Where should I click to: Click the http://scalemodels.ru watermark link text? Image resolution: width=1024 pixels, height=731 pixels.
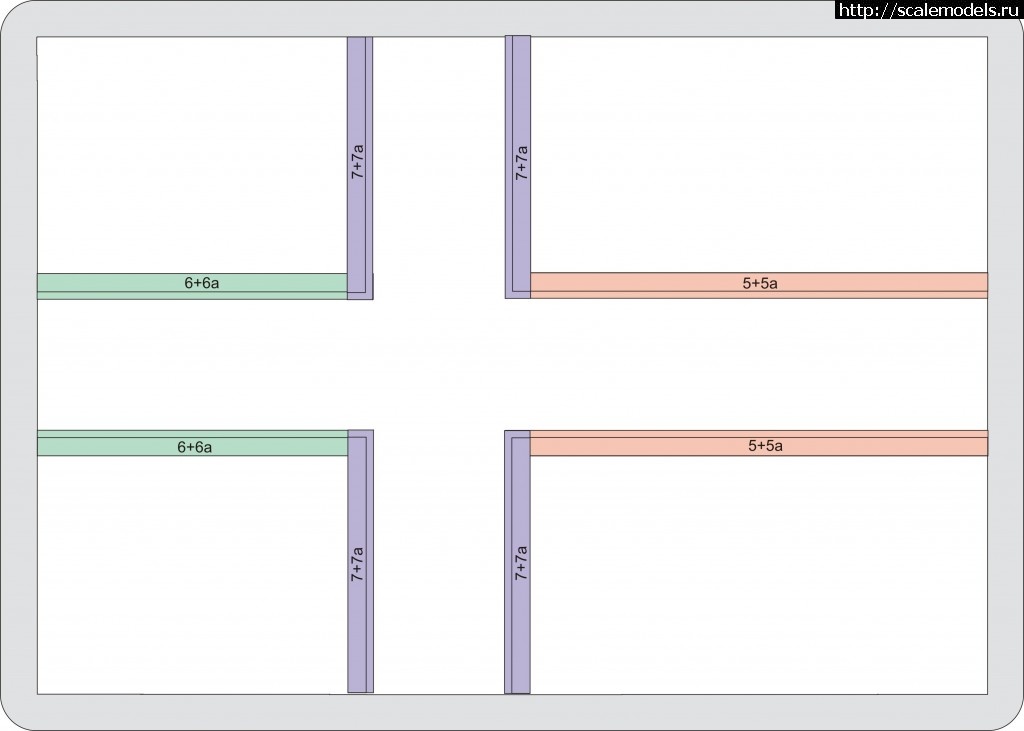point(929,10)
